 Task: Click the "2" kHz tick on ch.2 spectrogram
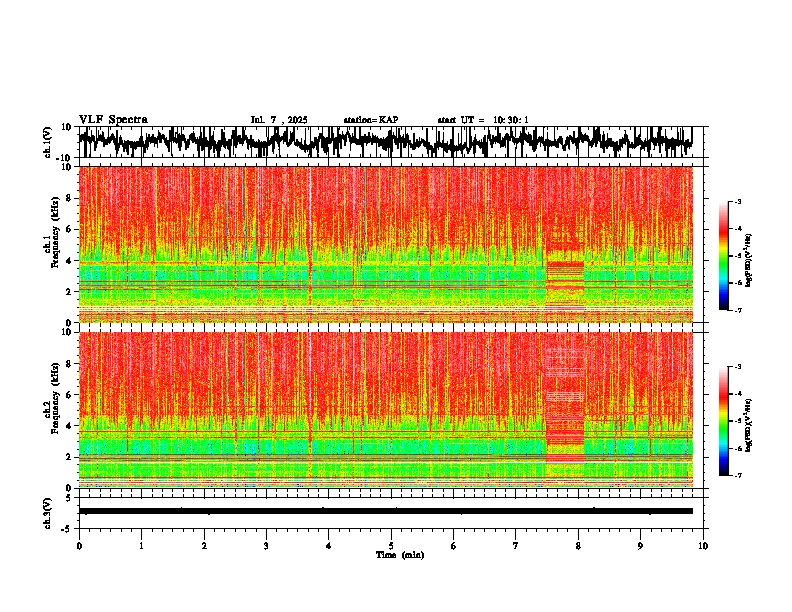tap(70, 457)
